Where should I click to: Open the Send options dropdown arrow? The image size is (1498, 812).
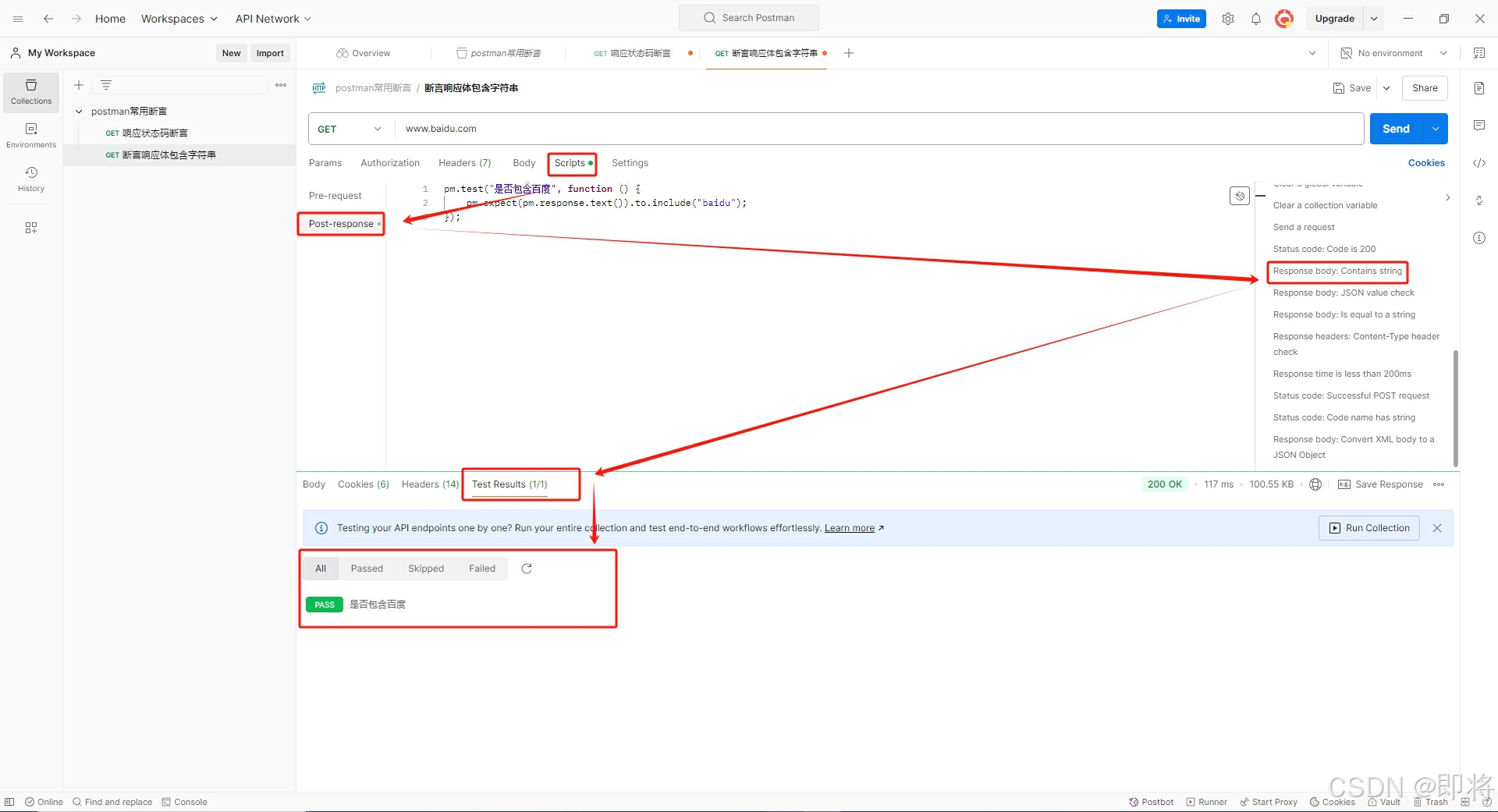(1436, 129)
